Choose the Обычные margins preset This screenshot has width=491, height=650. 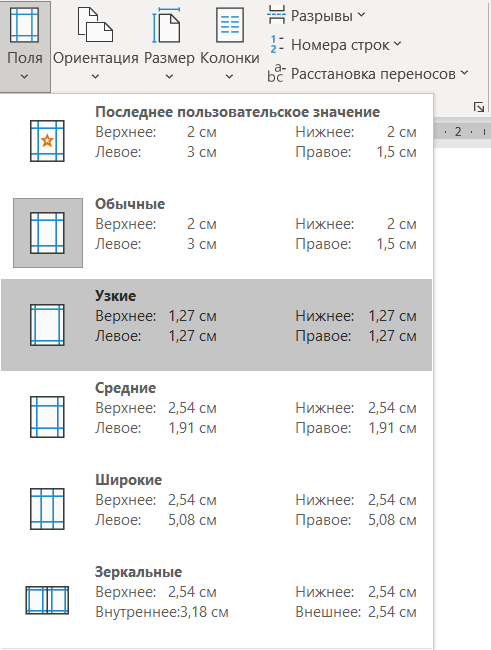coord(216,233)
